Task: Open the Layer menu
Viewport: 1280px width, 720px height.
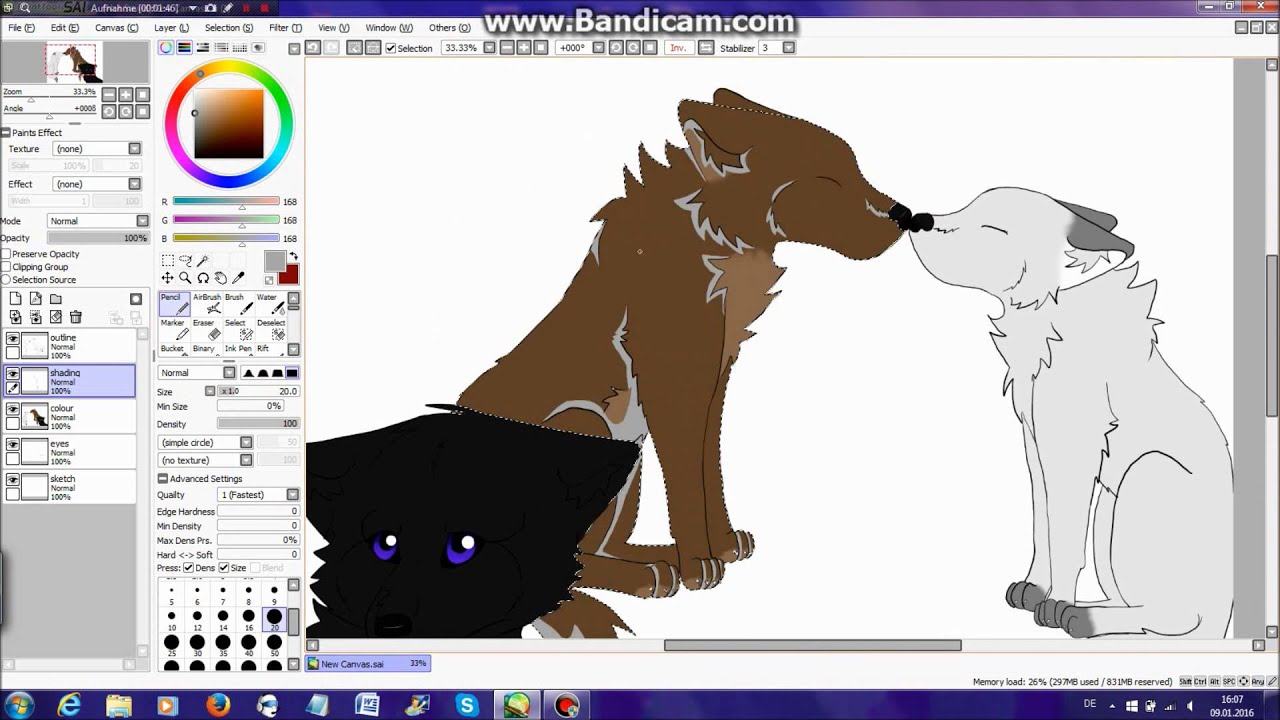Action: click(171, 28)
